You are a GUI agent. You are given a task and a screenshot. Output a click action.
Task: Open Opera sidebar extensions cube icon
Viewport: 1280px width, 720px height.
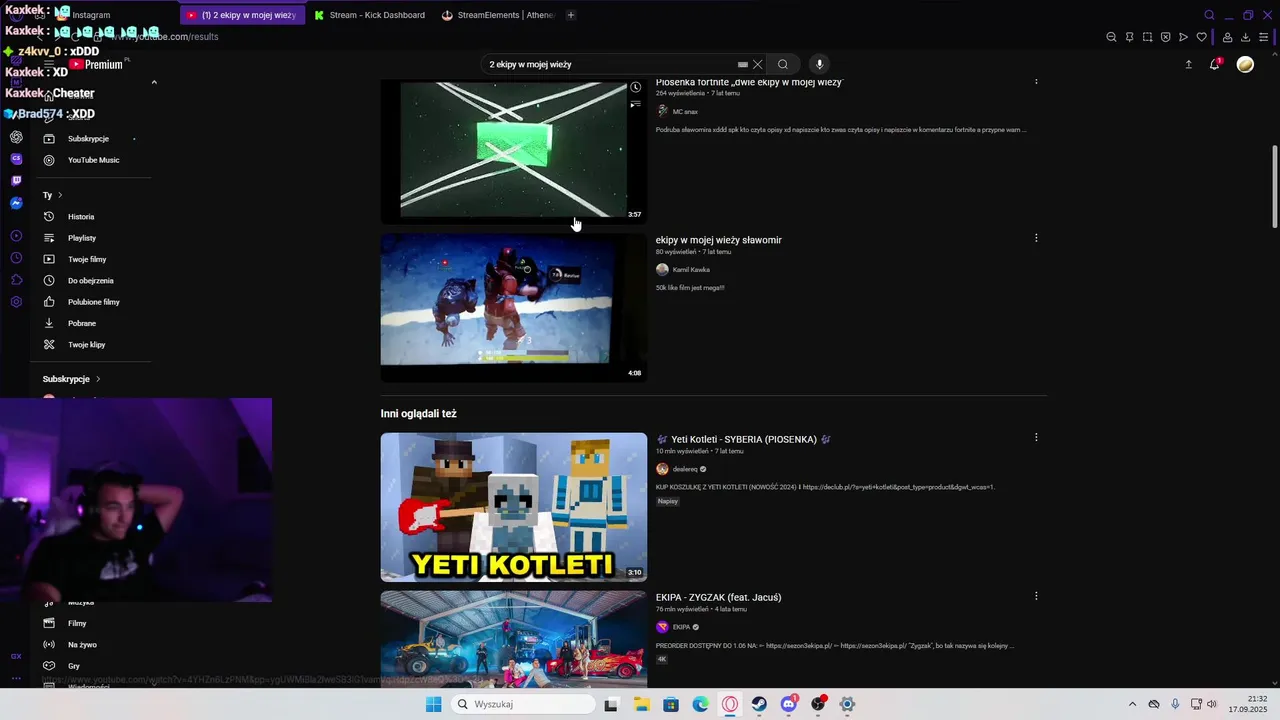[16, 280]
